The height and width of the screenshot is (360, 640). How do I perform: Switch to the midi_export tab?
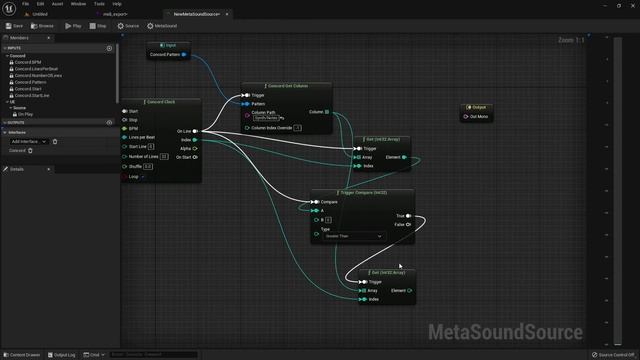tap(115, 14)
